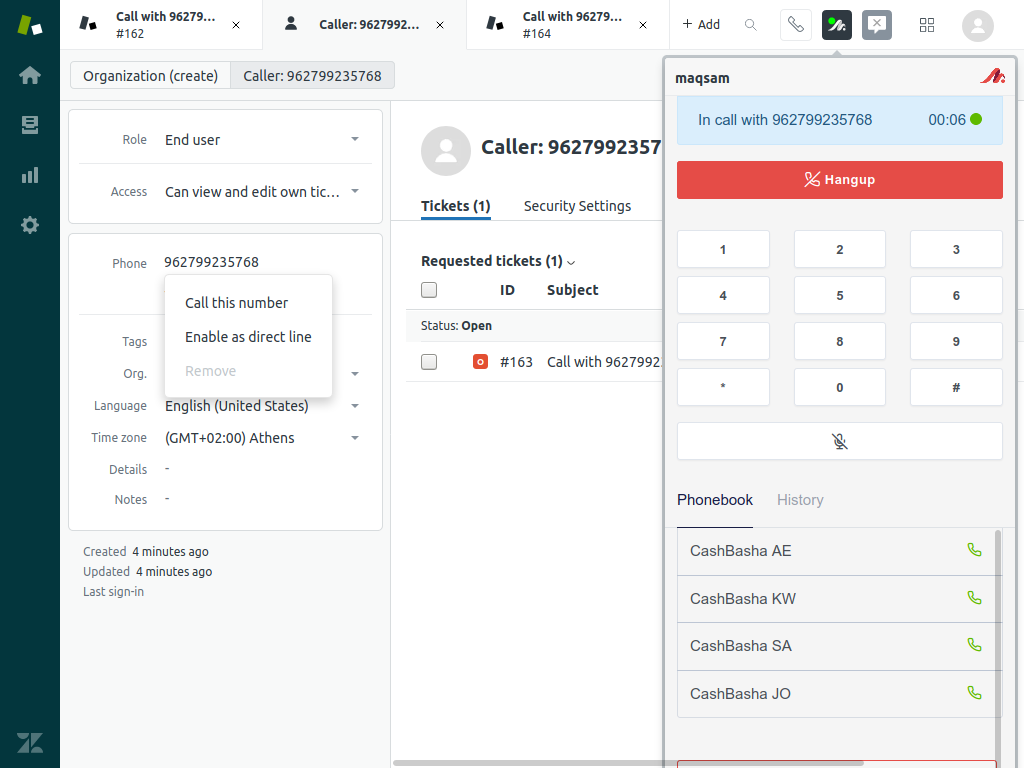
Task: Open the chat notification icon
Action: click(877, 25)
